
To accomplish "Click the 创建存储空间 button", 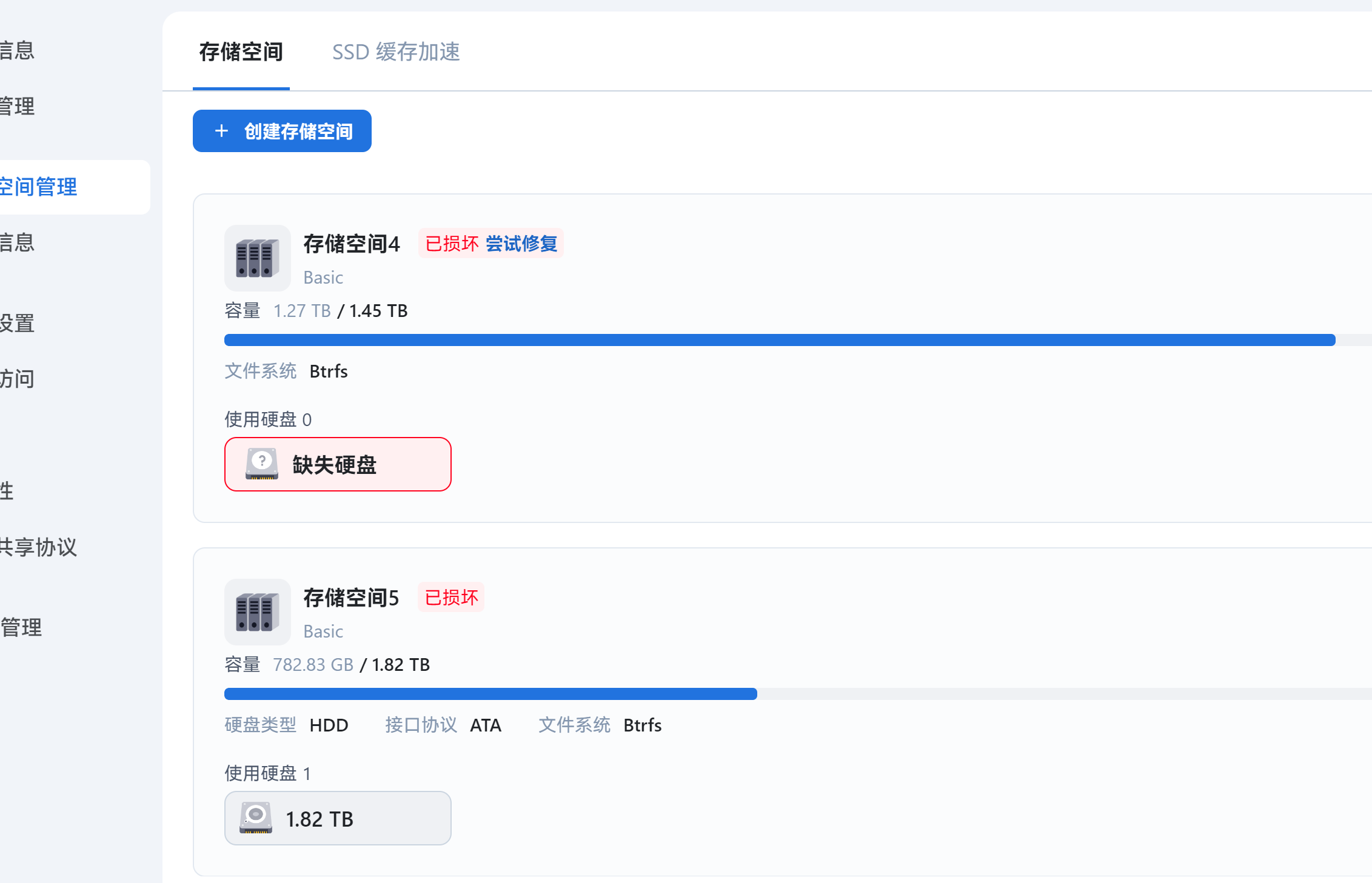I will coord(282,131).
